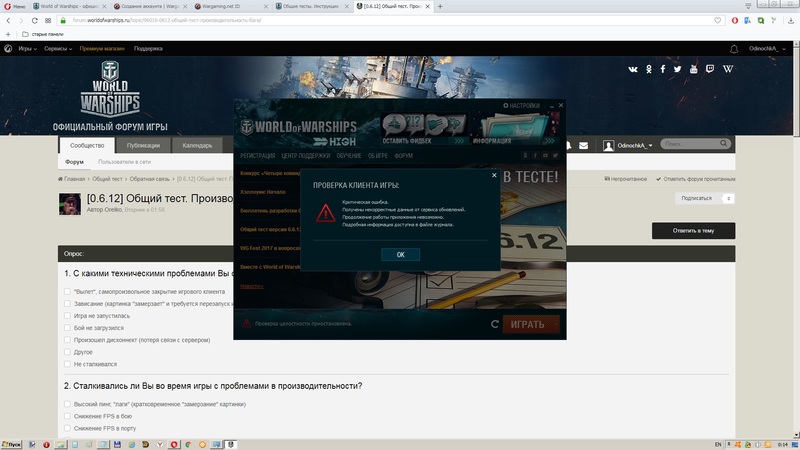Screen dimensions: 800x450
Task: Click the forum search magnifier icon
Action: pyautogui.click(x=723, y=143)
